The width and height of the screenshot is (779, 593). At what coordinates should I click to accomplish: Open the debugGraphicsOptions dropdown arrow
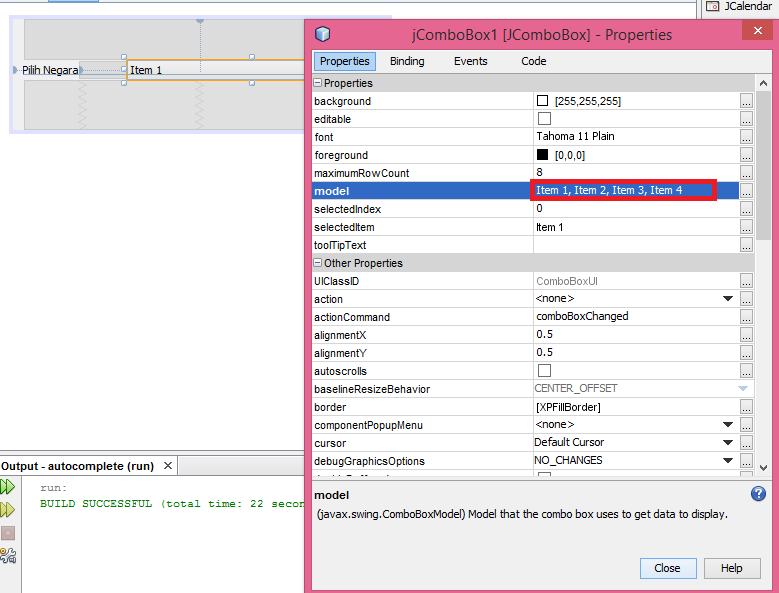click(727, 460)
